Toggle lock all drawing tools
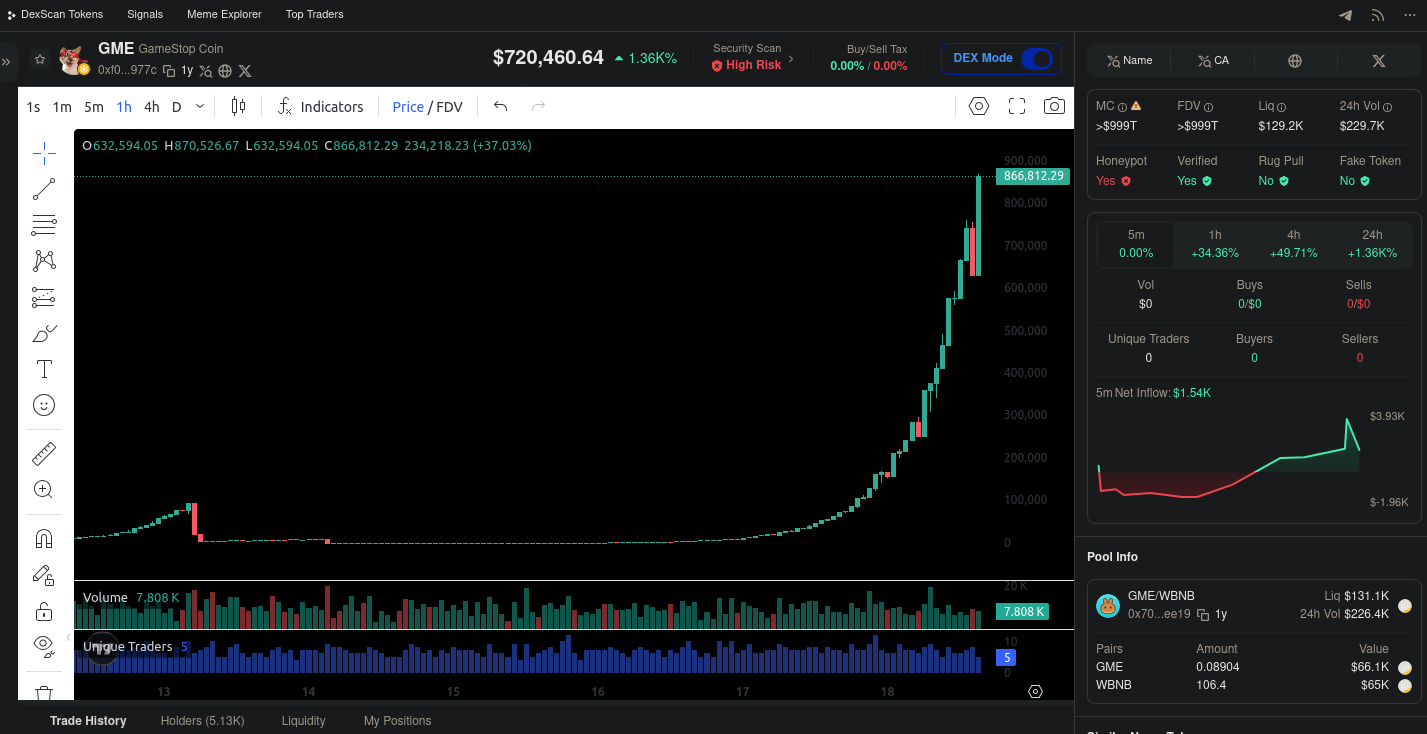This screenshot has width=1427, height=734. coord(44,611)
